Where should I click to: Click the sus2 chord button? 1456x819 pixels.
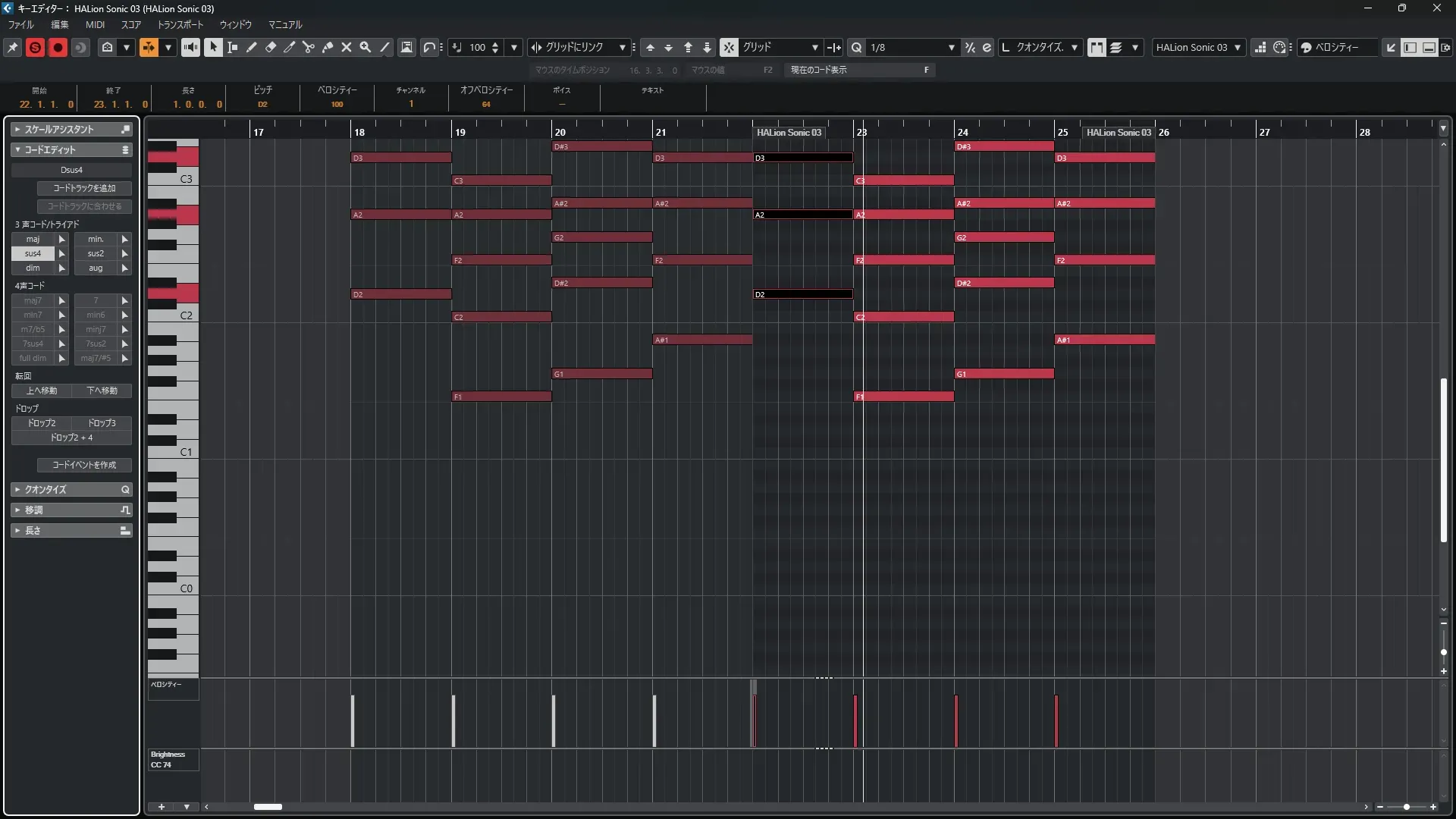coord(96,253)
